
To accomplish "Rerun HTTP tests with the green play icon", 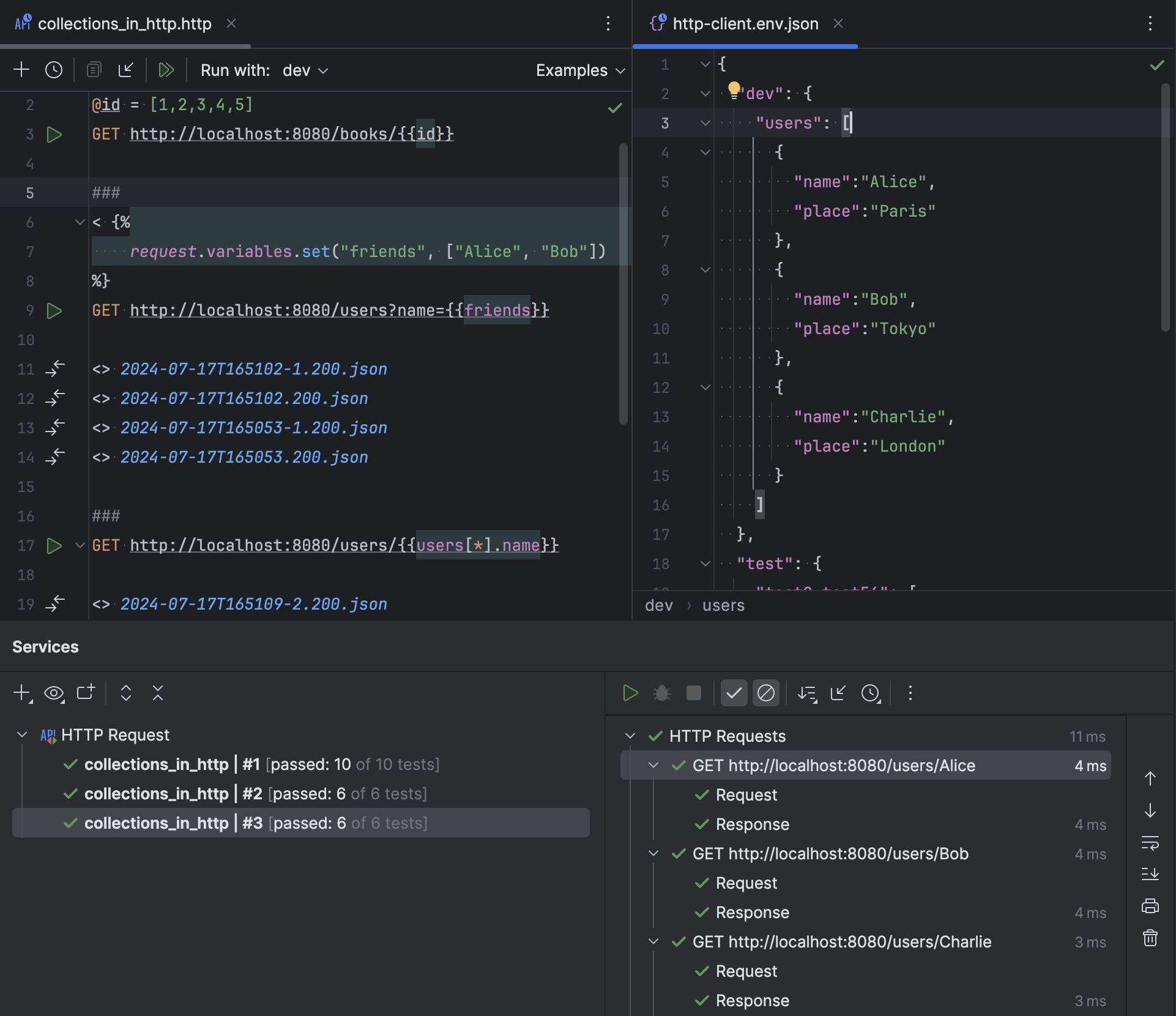I will (630, 693).
